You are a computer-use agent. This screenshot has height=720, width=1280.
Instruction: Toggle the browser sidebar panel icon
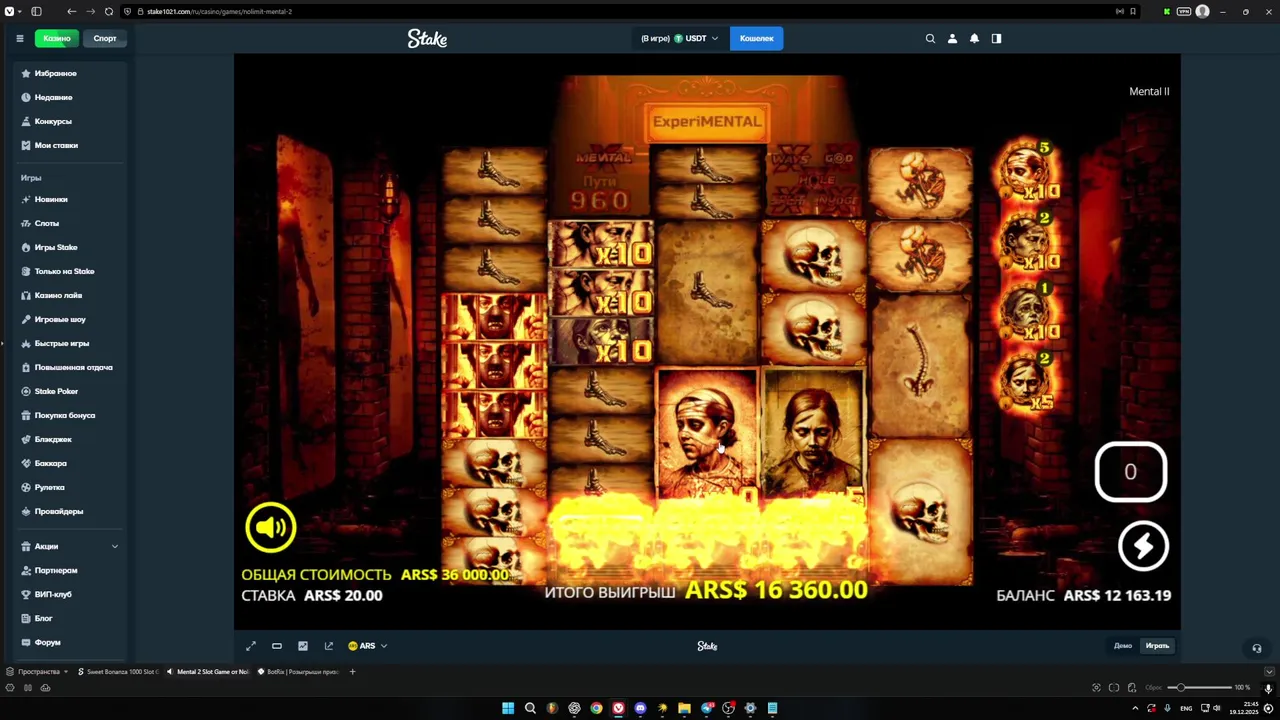point(36,11)
